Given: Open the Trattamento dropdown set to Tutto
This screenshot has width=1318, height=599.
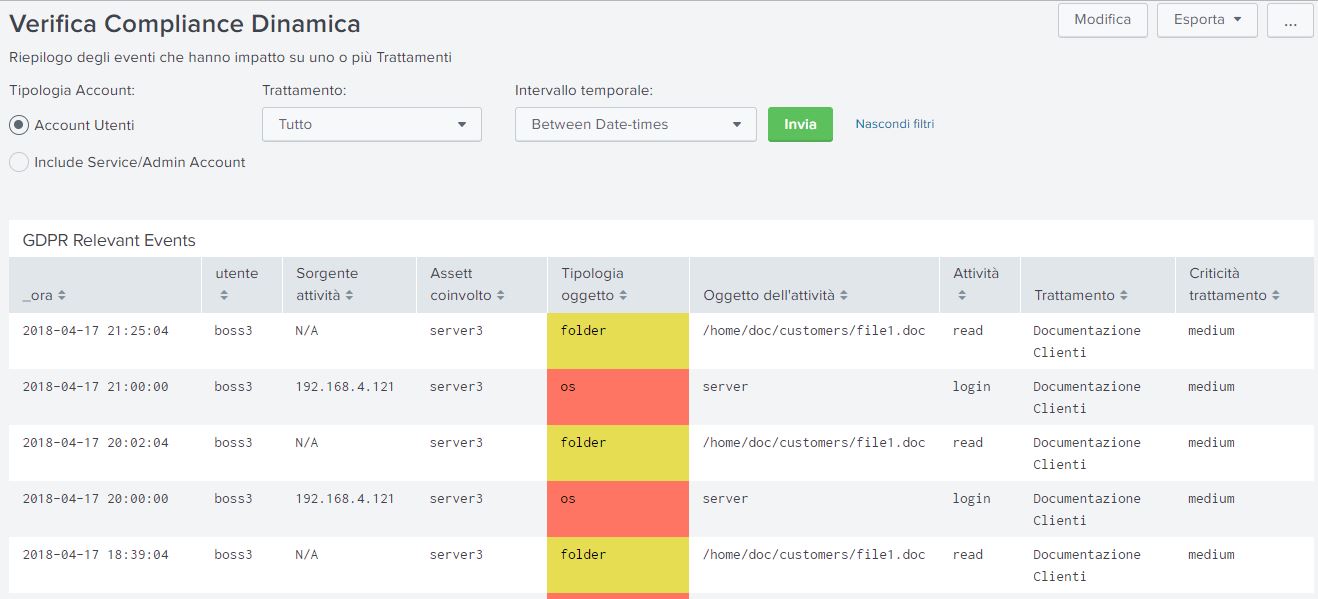Looking at the screenshot, I should tap(372, 124).
